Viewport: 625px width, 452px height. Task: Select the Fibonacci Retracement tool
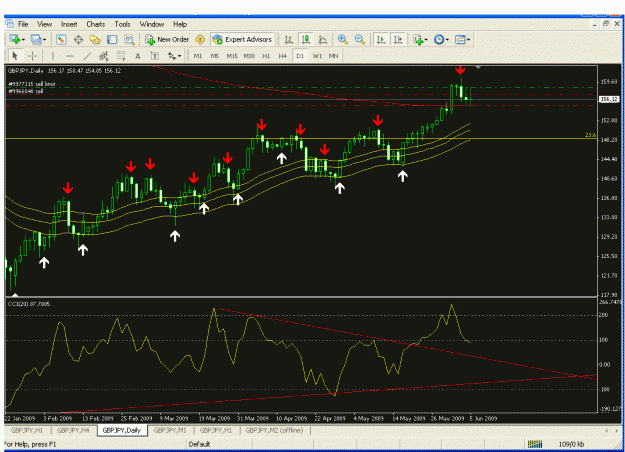tap(121, 56)
